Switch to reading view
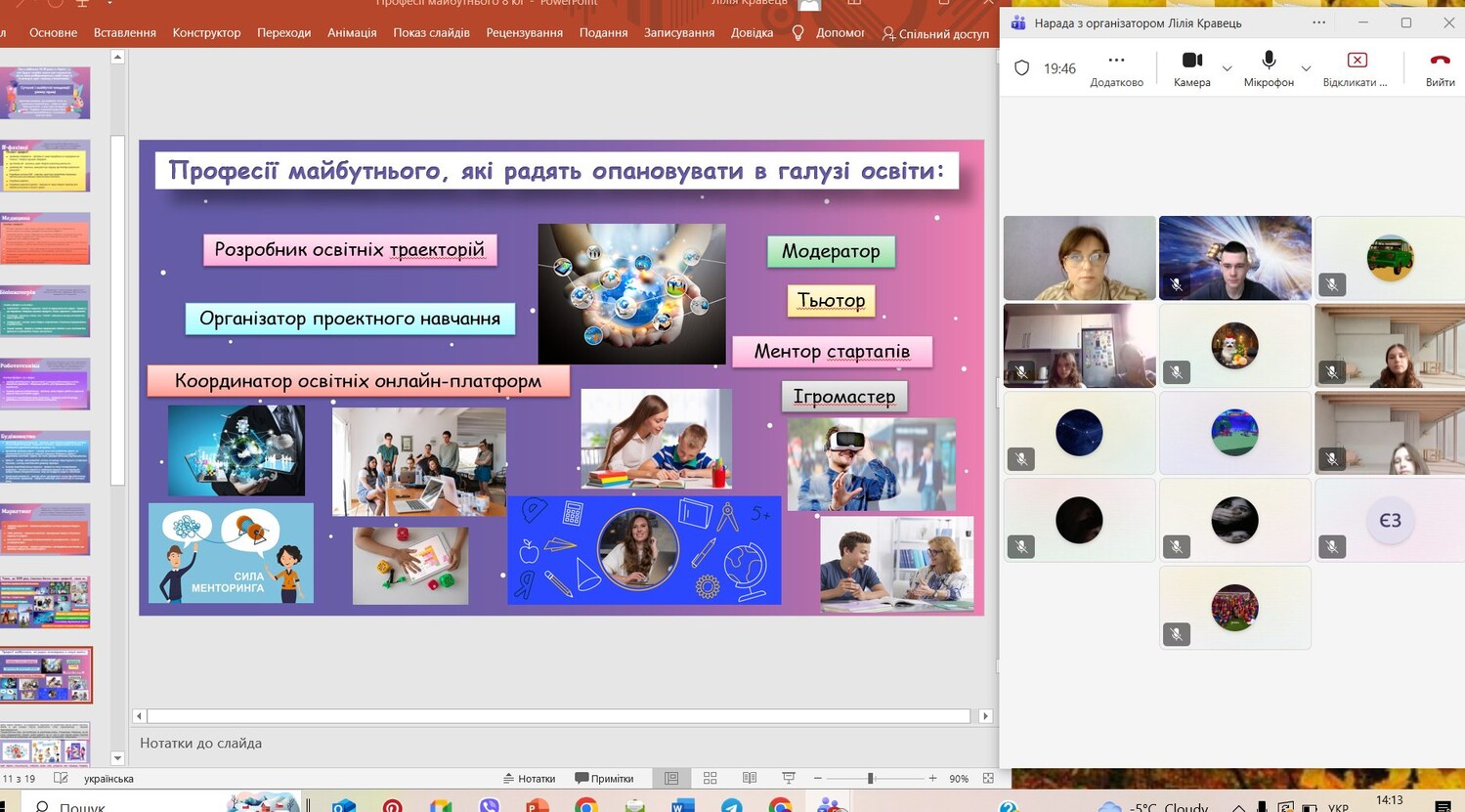This screenshot has width=1465, height=812. pos(750,779)
